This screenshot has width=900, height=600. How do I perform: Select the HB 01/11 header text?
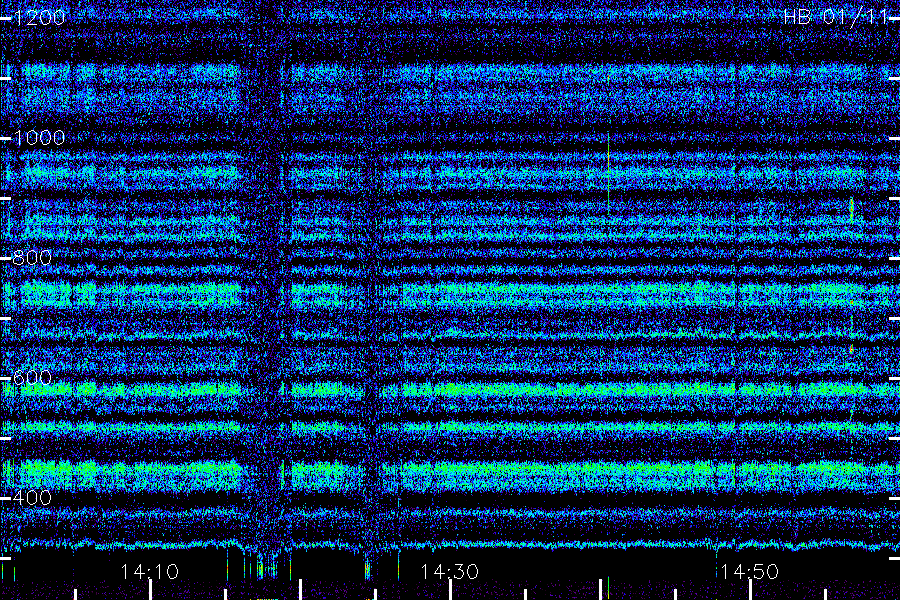pos(836,17)
